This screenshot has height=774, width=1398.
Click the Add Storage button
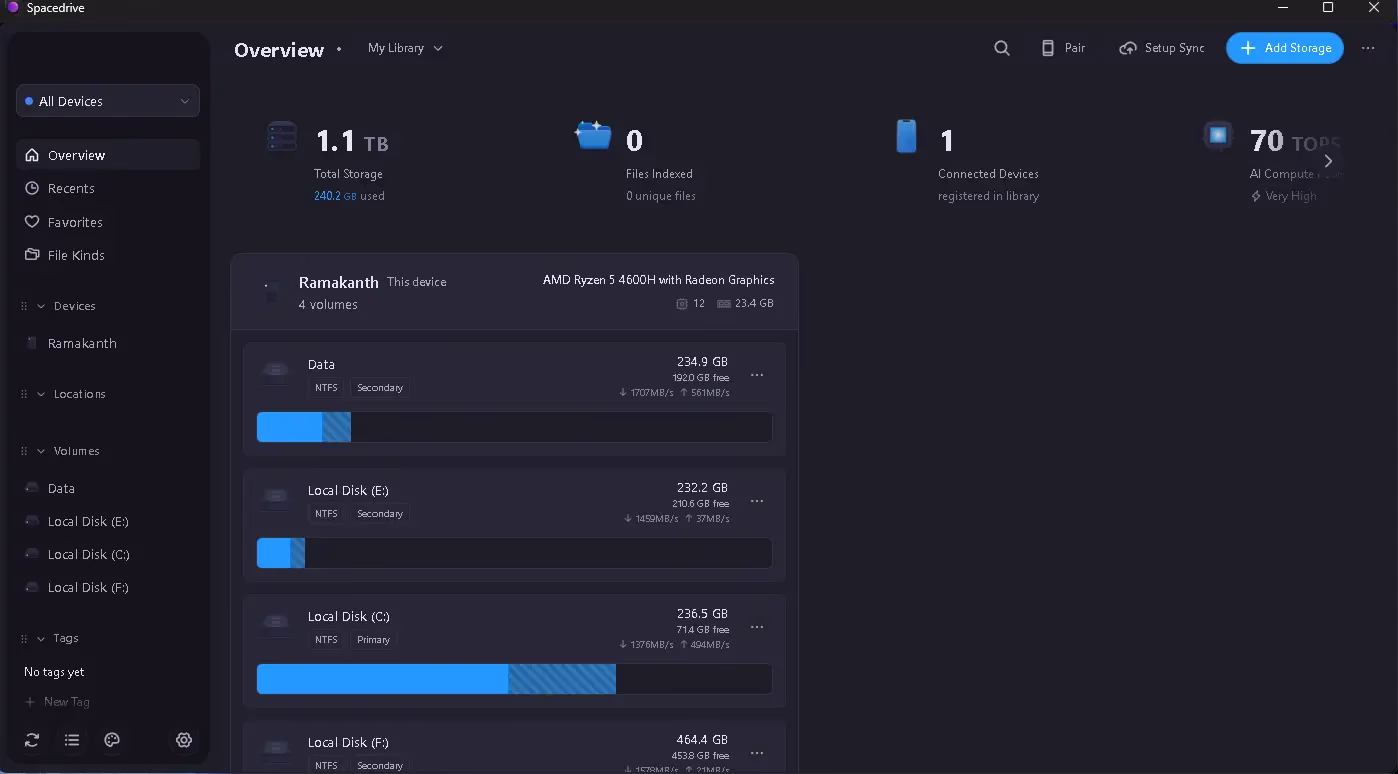pos(1285,48)
